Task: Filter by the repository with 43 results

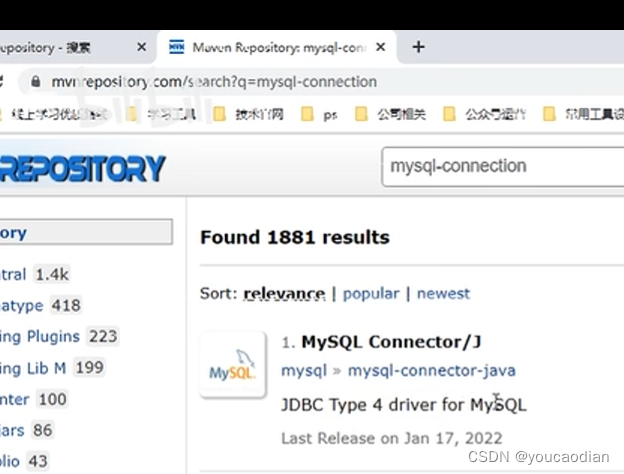Action: (24, 461)
